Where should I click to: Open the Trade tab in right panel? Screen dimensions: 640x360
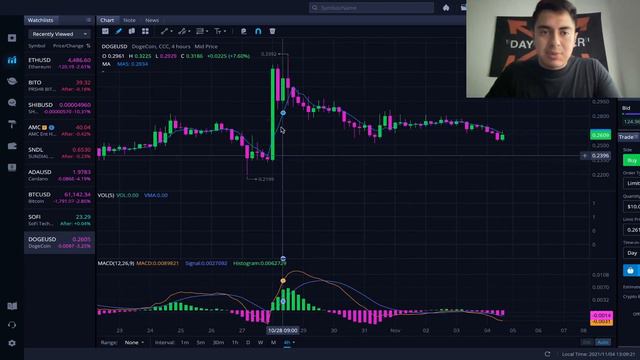point(627,137)
